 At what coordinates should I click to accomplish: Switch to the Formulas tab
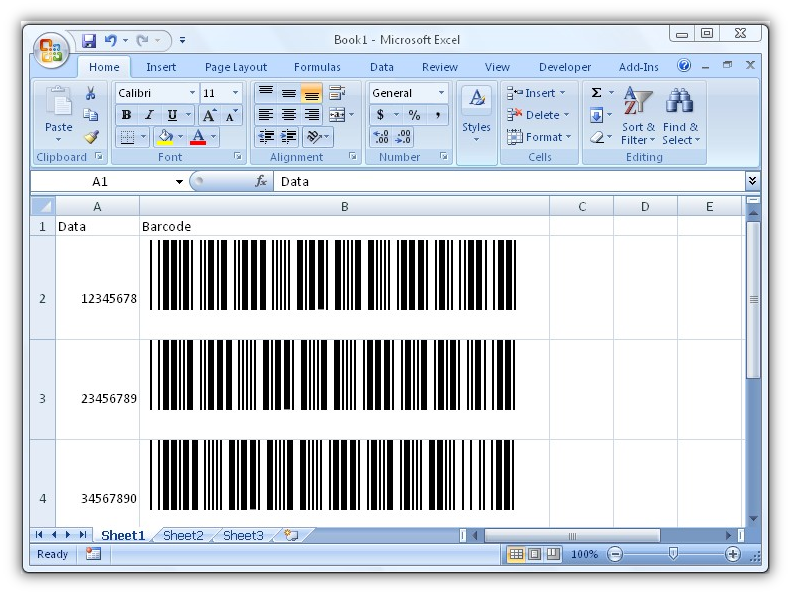click(x=317, y=67)
